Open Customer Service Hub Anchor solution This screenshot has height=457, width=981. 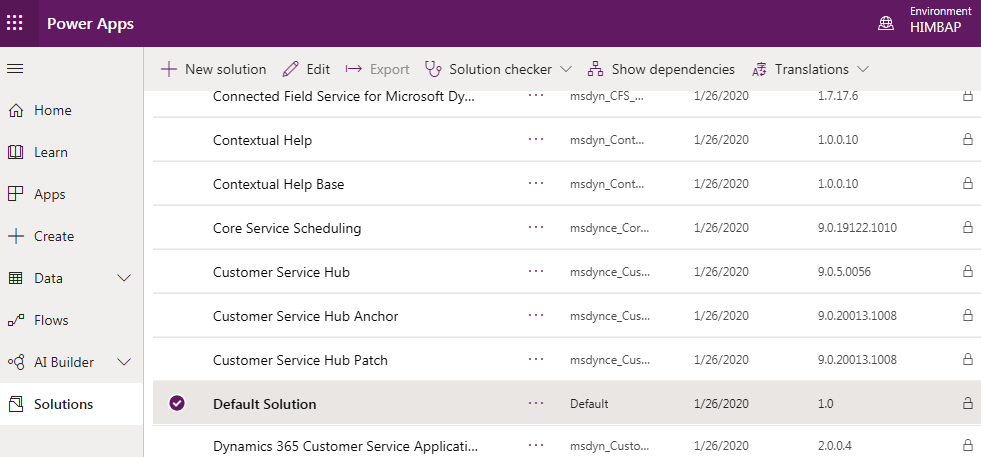click(305, 316)
